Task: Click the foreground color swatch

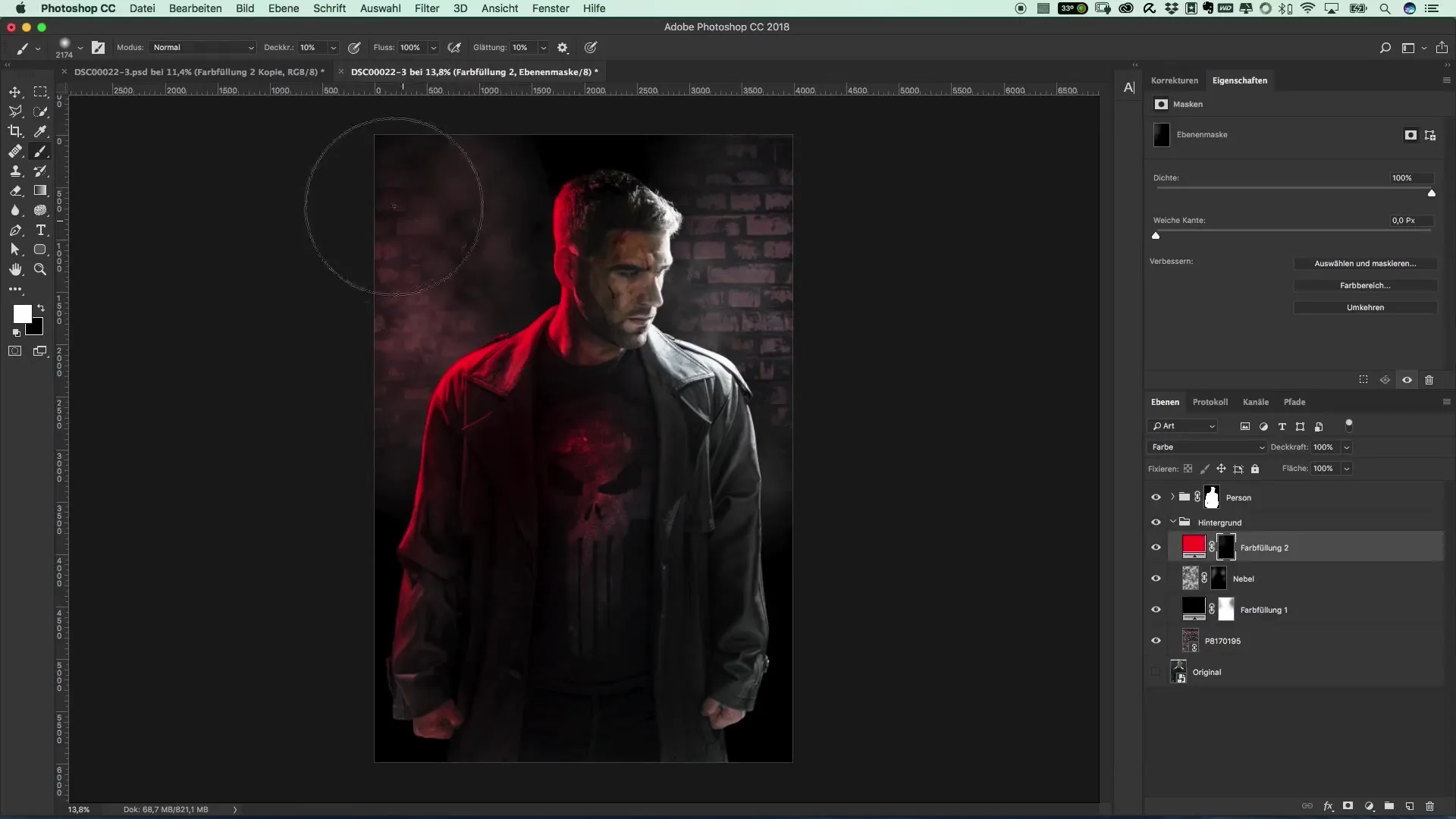Action: 22,313
